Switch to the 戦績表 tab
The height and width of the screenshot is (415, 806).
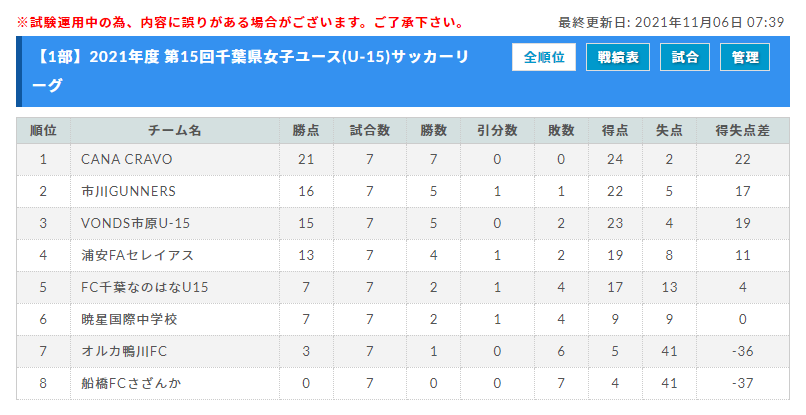[618, 57]
